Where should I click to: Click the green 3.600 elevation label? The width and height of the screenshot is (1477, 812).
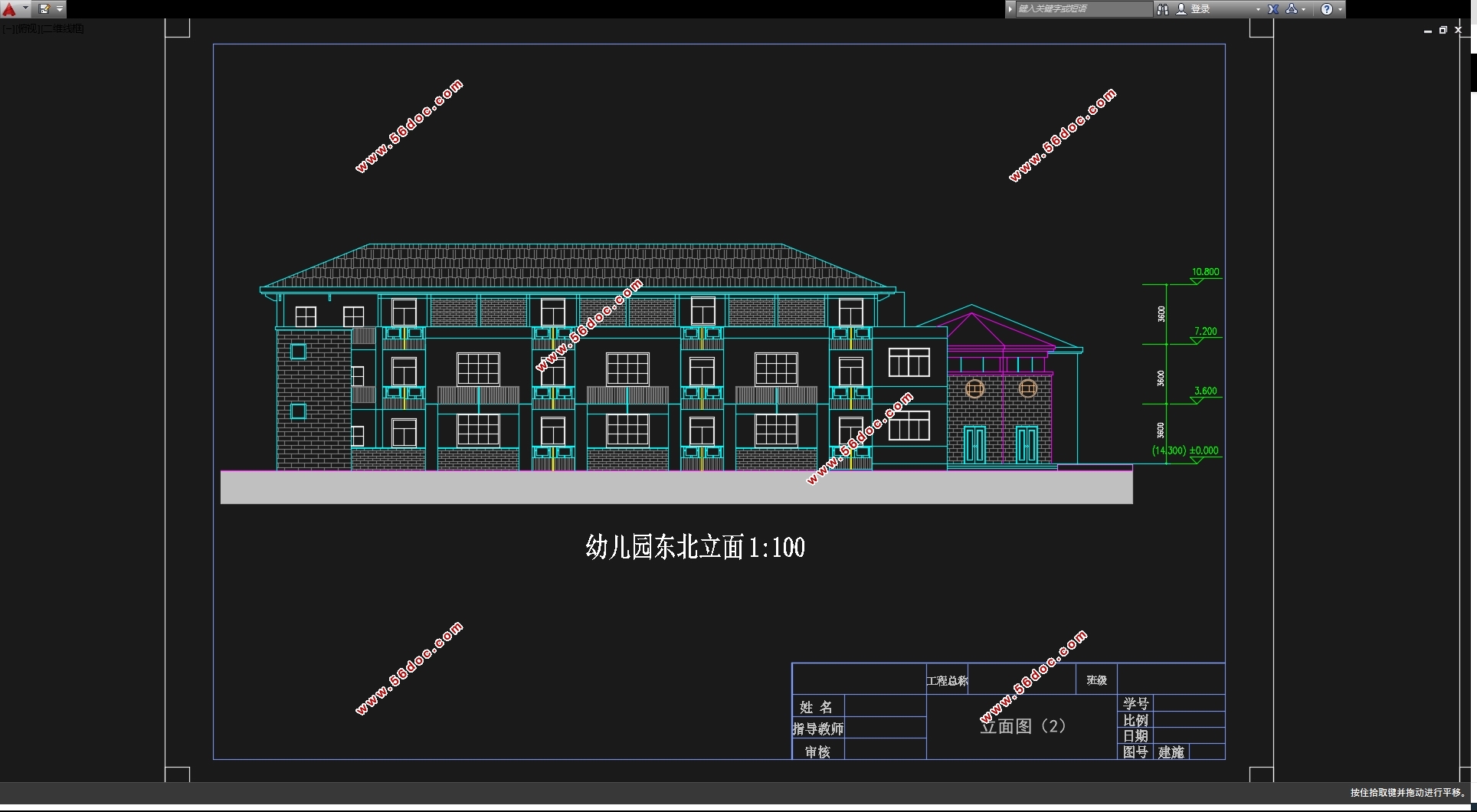(x=1206, y=391)
